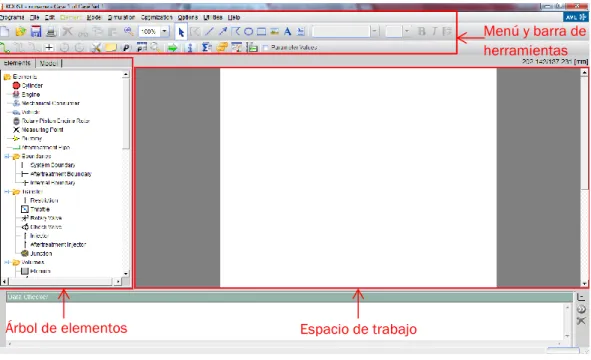Click the zoom magnifier icon beside 100%
Screen dimensions: 591x360
tap(129, 31)
